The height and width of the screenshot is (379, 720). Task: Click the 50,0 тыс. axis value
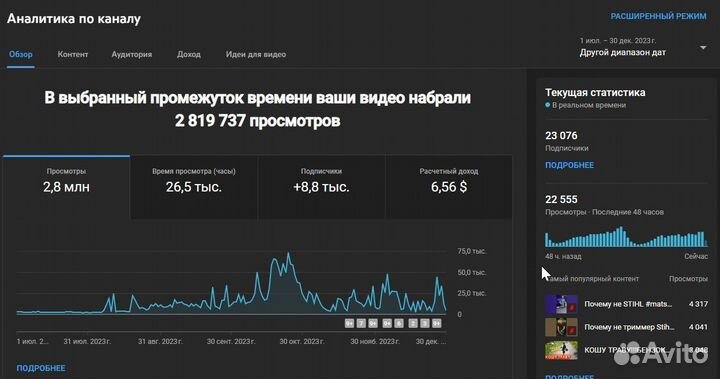point(472,272)
